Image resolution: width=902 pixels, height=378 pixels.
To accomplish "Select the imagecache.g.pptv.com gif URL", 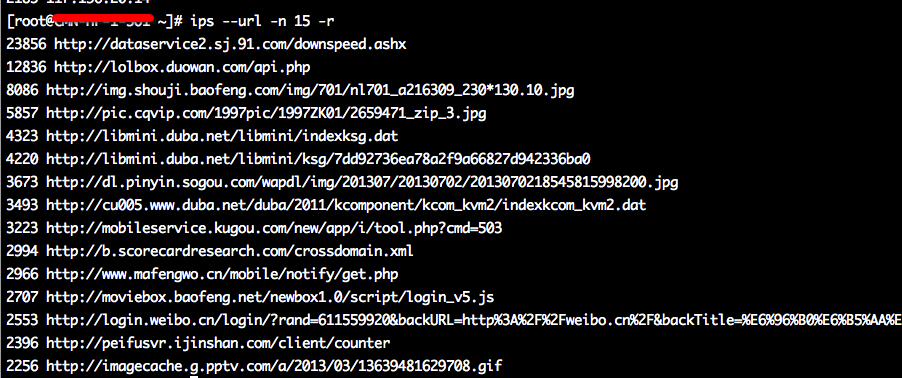I will [x=274, y=366].
